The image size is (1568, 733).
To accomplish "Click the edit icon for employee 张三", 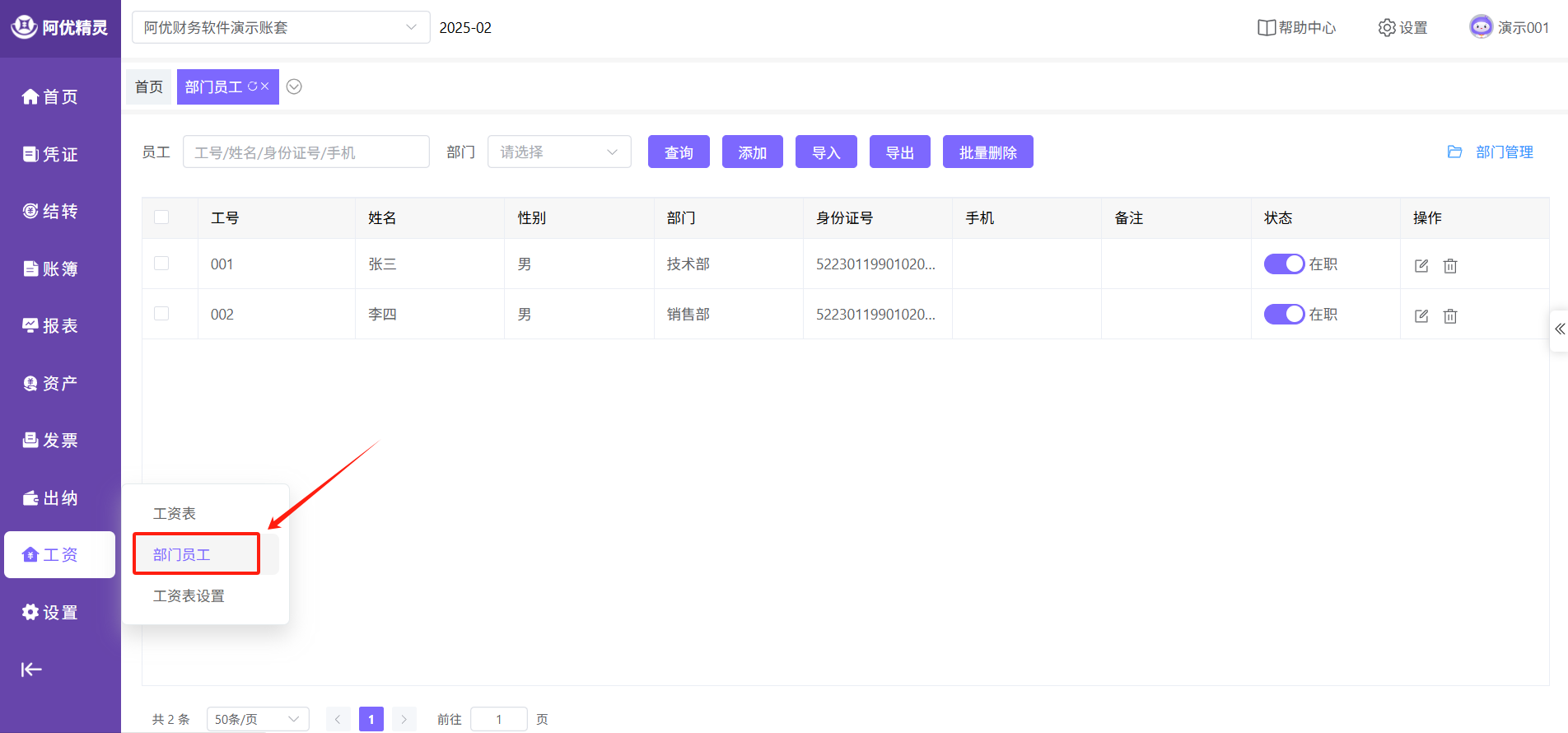I will coord(1421,265).
